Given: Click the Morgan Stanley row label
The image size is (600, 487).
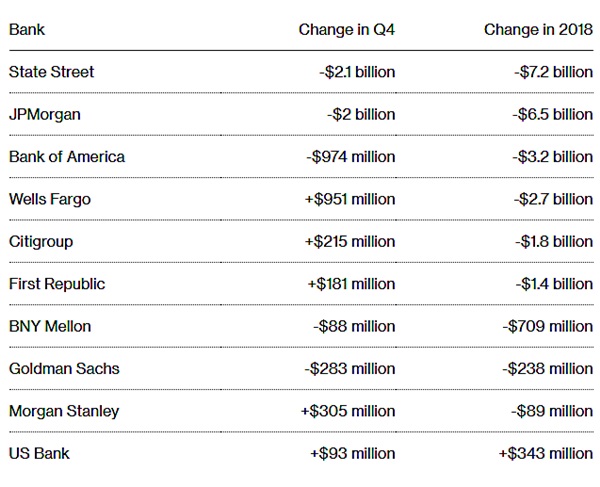Looking at the screenshot, I should click(64, 411).
